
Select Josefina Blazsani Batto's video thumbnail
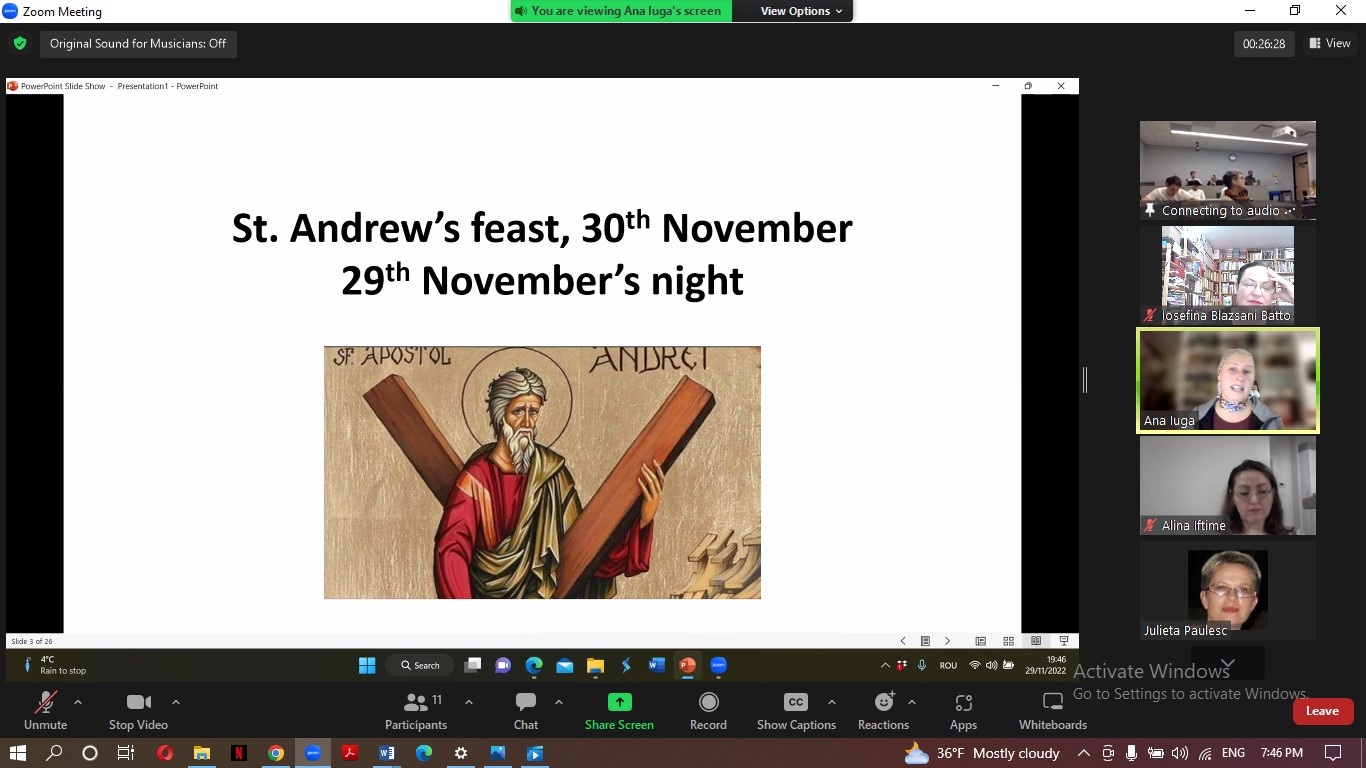click(1228, 275)
